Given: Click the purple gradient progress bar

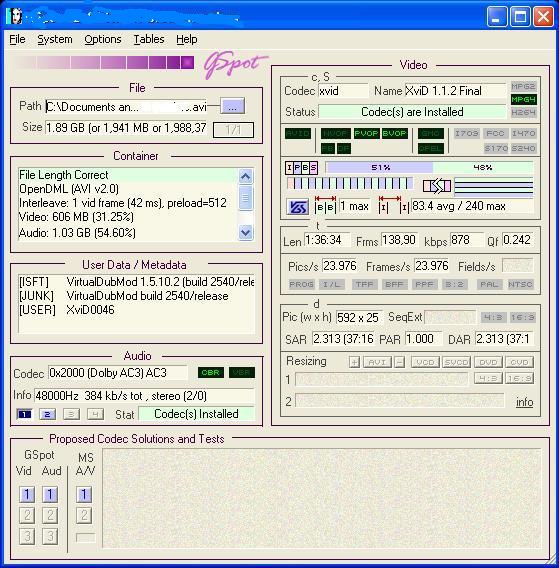Looking at the screenshot, I should [x=103, y=62].
